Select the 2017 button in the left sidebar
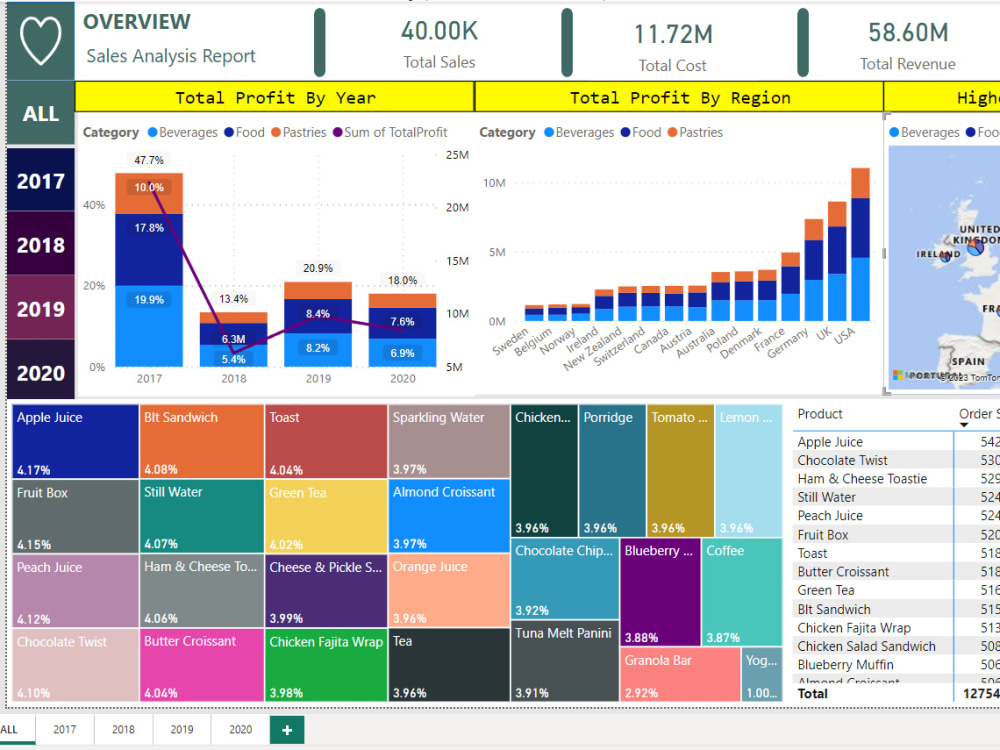Screen dimensions: 1000x750 pos(40,181)
